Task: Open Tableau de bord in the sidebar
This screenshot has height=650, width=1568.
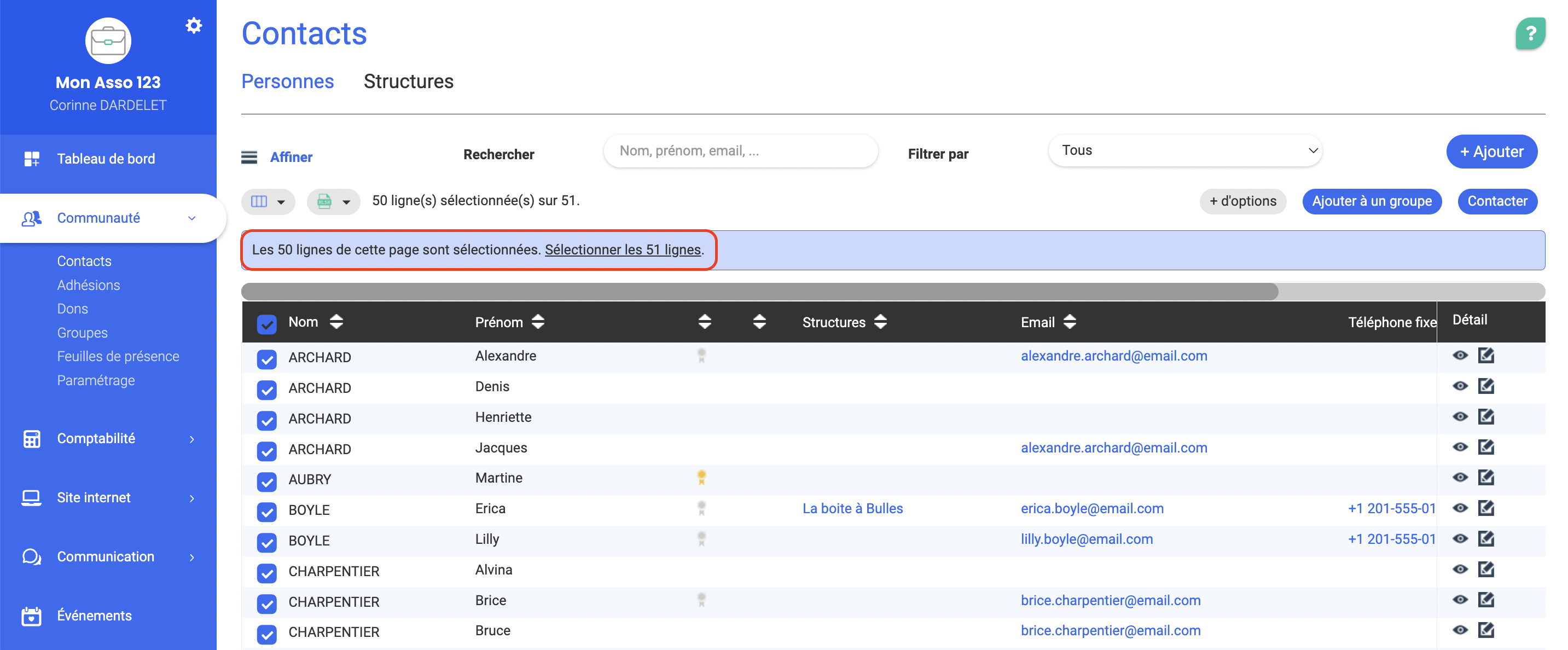Action: 106,159
